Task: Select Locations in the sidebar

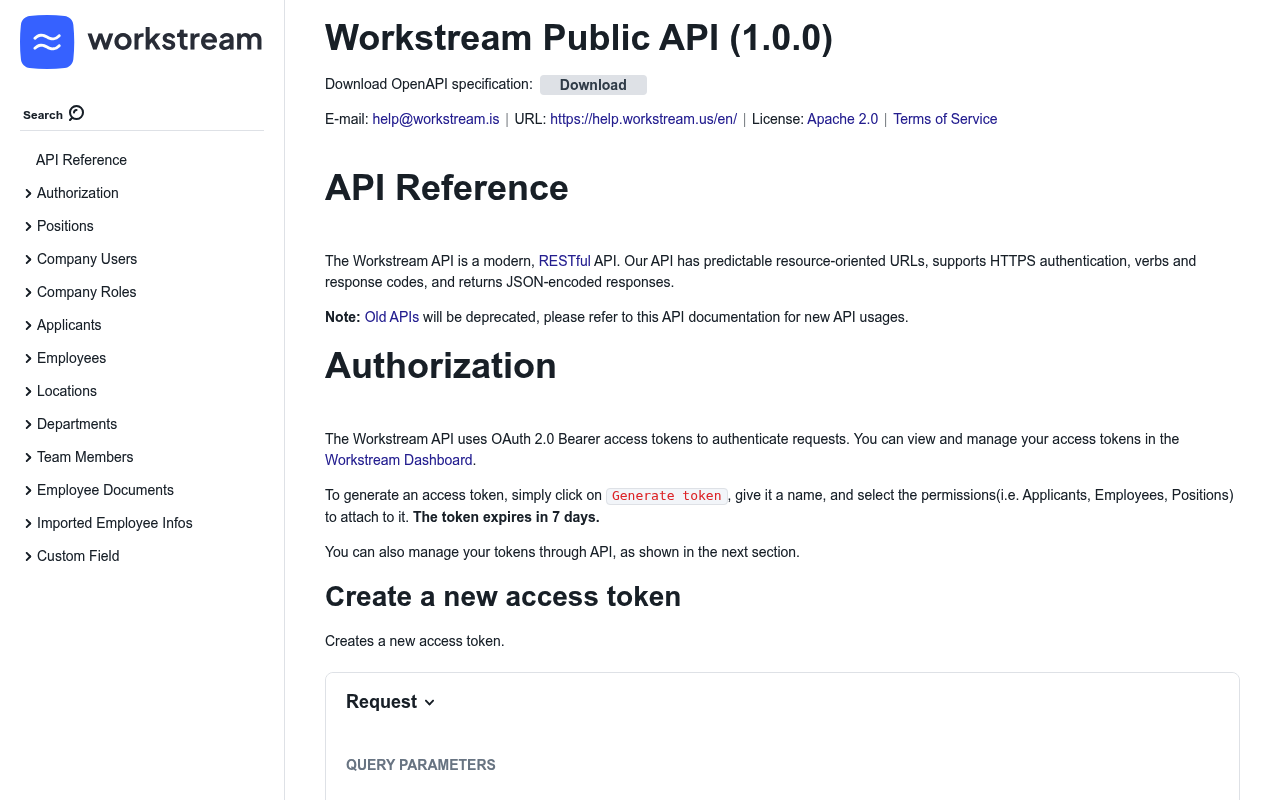Action: pyautogui.click(x=67, y=391)
